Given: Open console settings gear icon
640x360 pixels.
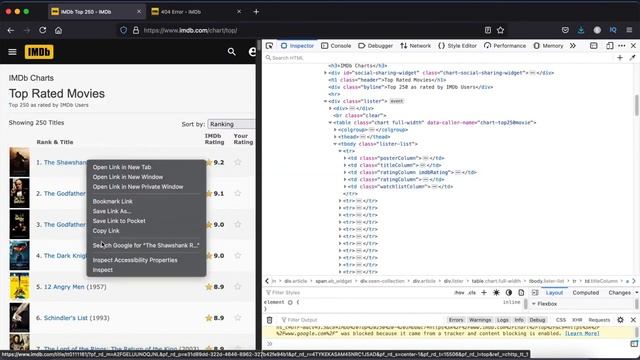Looking at the screenshot, I should click(x=620, y=320).
